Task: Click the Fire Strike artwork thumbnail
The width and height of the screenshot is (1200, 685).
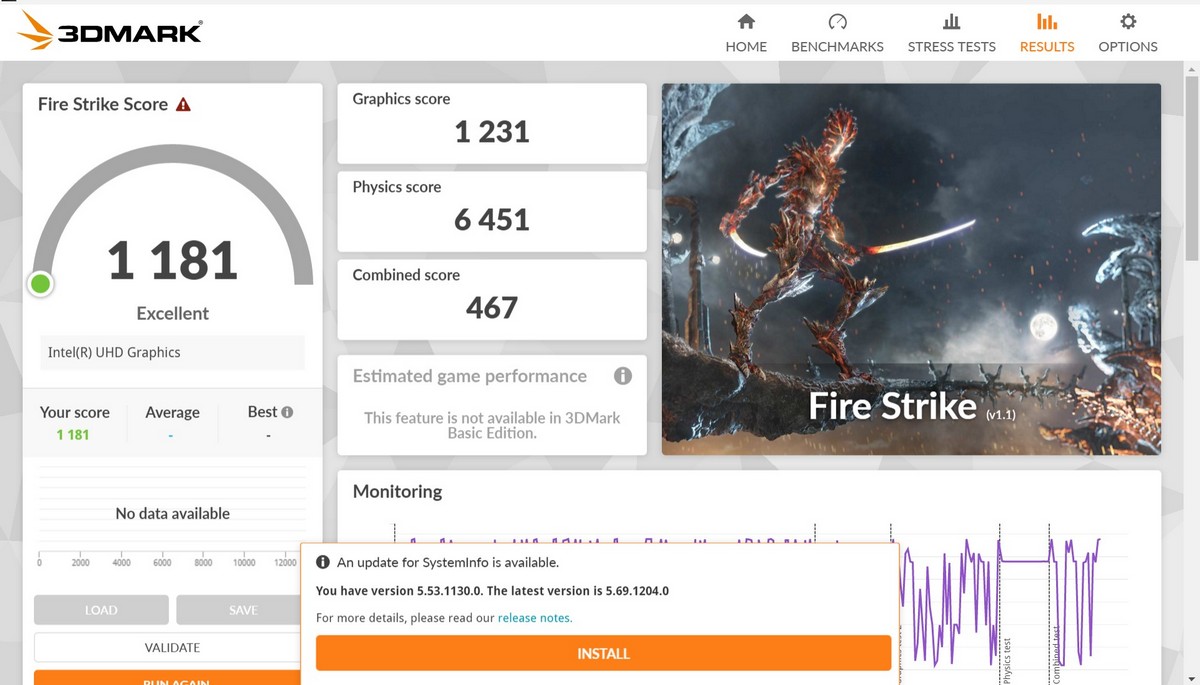Action: (911, 269)
